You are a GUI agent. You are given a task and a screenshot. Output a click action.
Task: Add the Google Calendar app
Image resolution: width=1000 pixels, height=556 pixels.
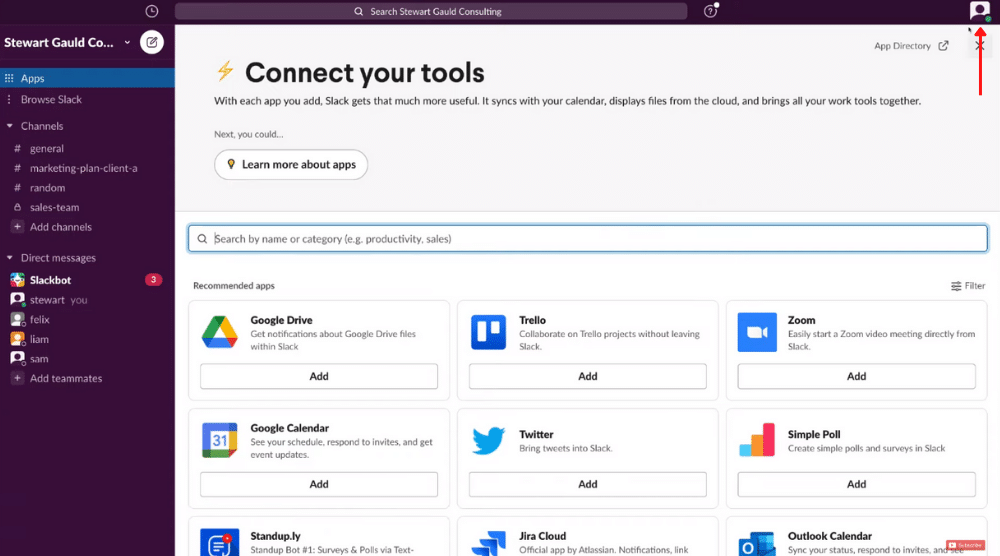point(319,484)
